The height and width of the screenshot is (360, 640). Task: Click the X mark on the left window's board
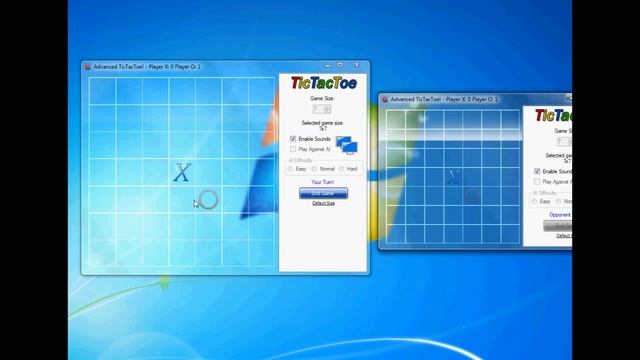click(x=182, y=172)
